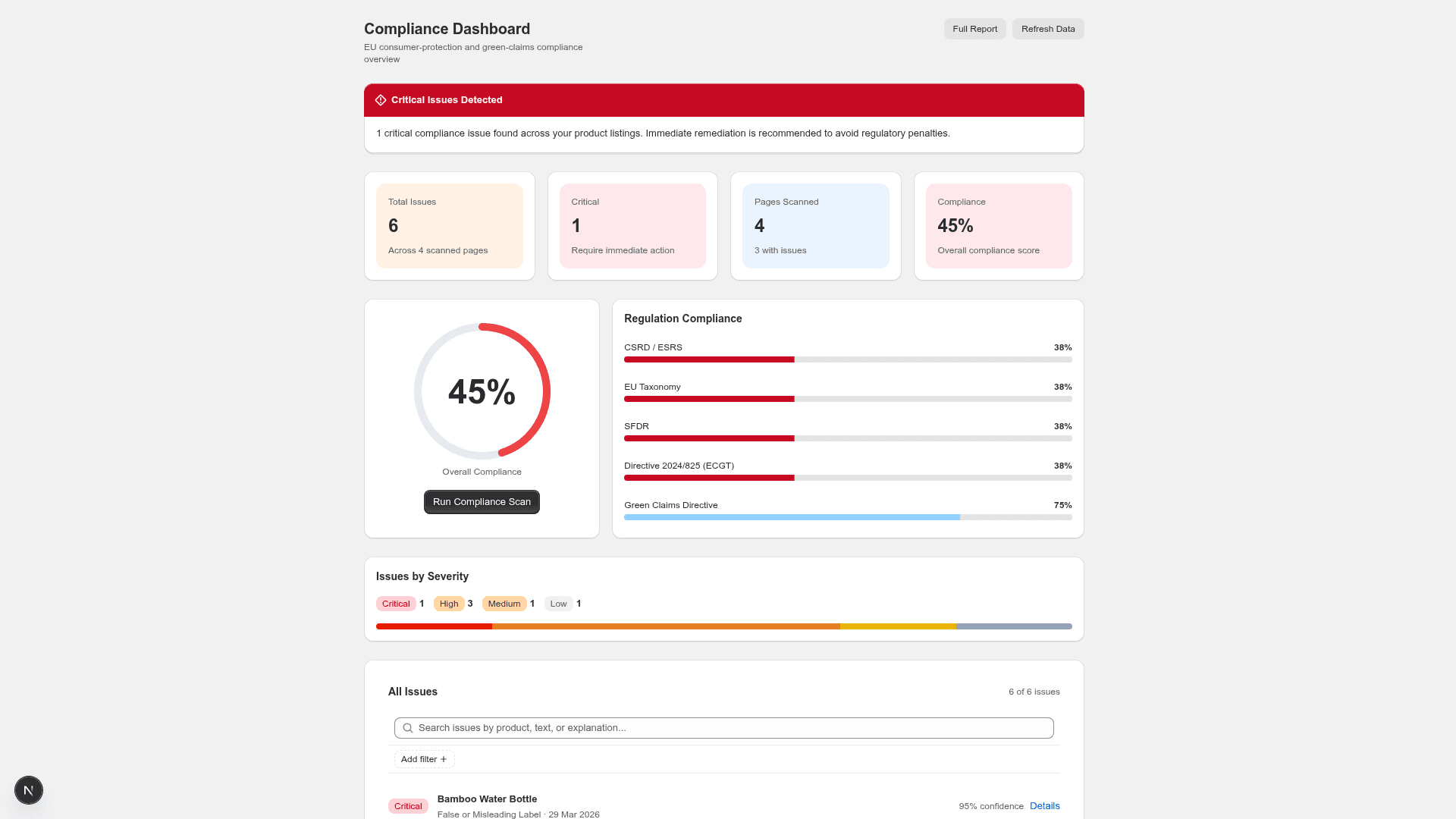Screen dimensions: 1456x819
Task: Toggle the Low severity badge
Action: [558, 604]
